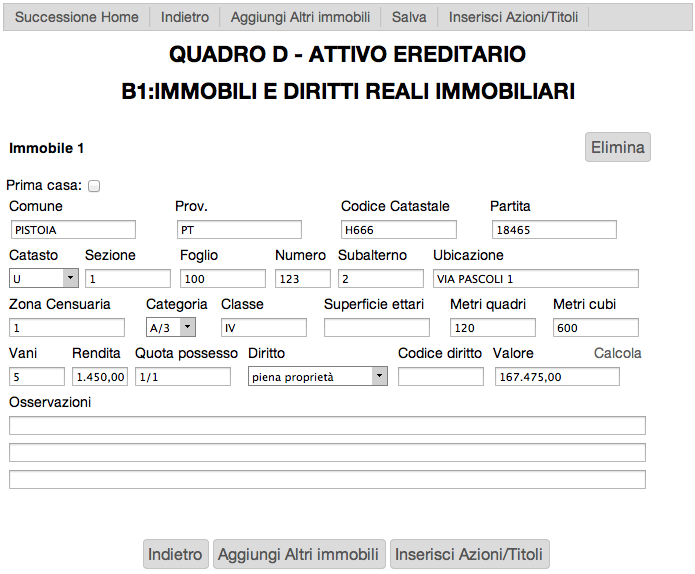695x574 pixels.
Task: Click the first Osservazioni text line
Action: coord(327,426)
